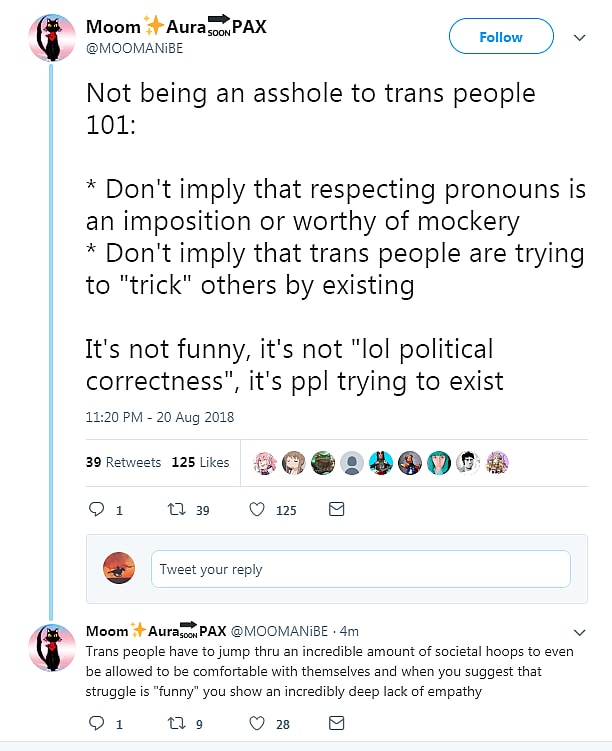The image size is (612, 751).
Task: Open the 11:20 PM - 20 Aug 2018 timestamp
Action: click(160, 417)
